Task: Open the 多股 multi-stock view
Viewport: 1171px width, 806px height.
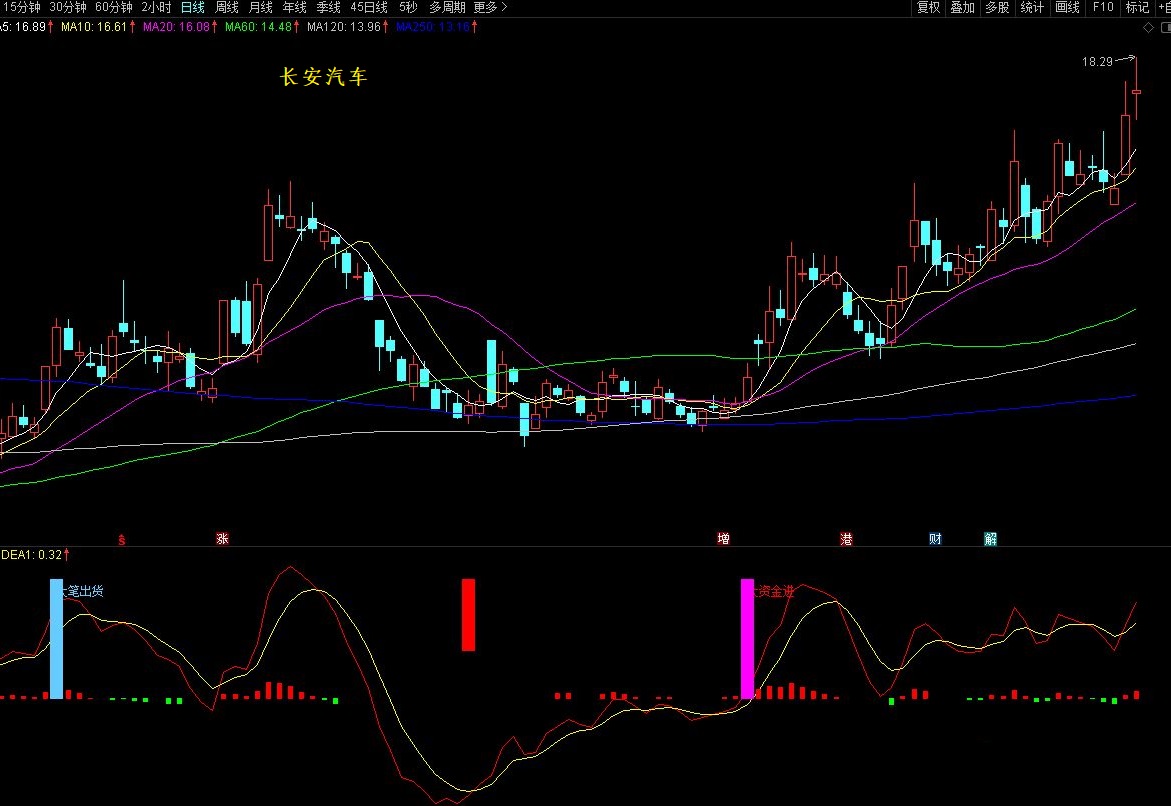Action: [x=997, y=7]
